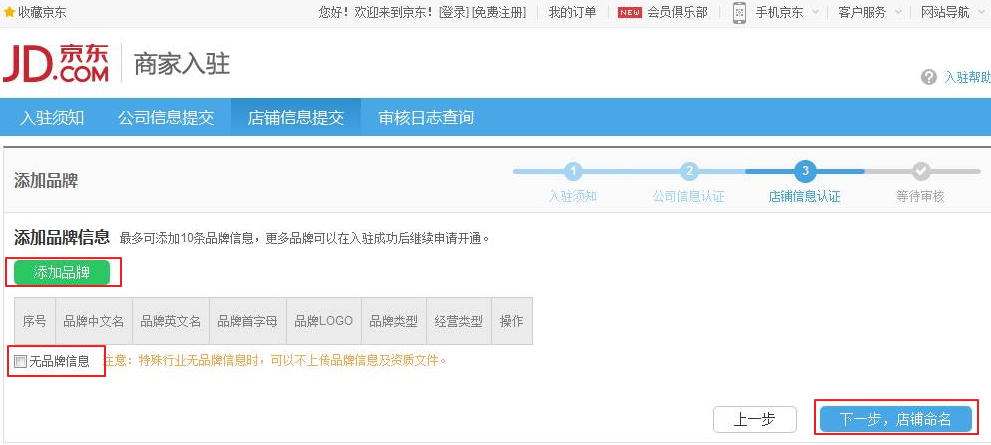Click the 序号 column header
Viewport: 991px width, 445px height.
35,321
